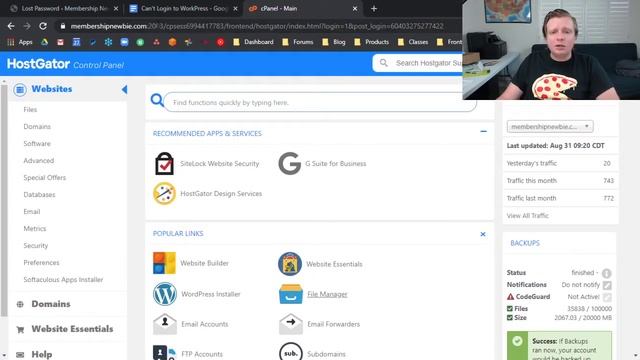Open the FTP Accounts icon
Image resolution: width=640 pixels, height=360 pixels.
click(164, 353)
